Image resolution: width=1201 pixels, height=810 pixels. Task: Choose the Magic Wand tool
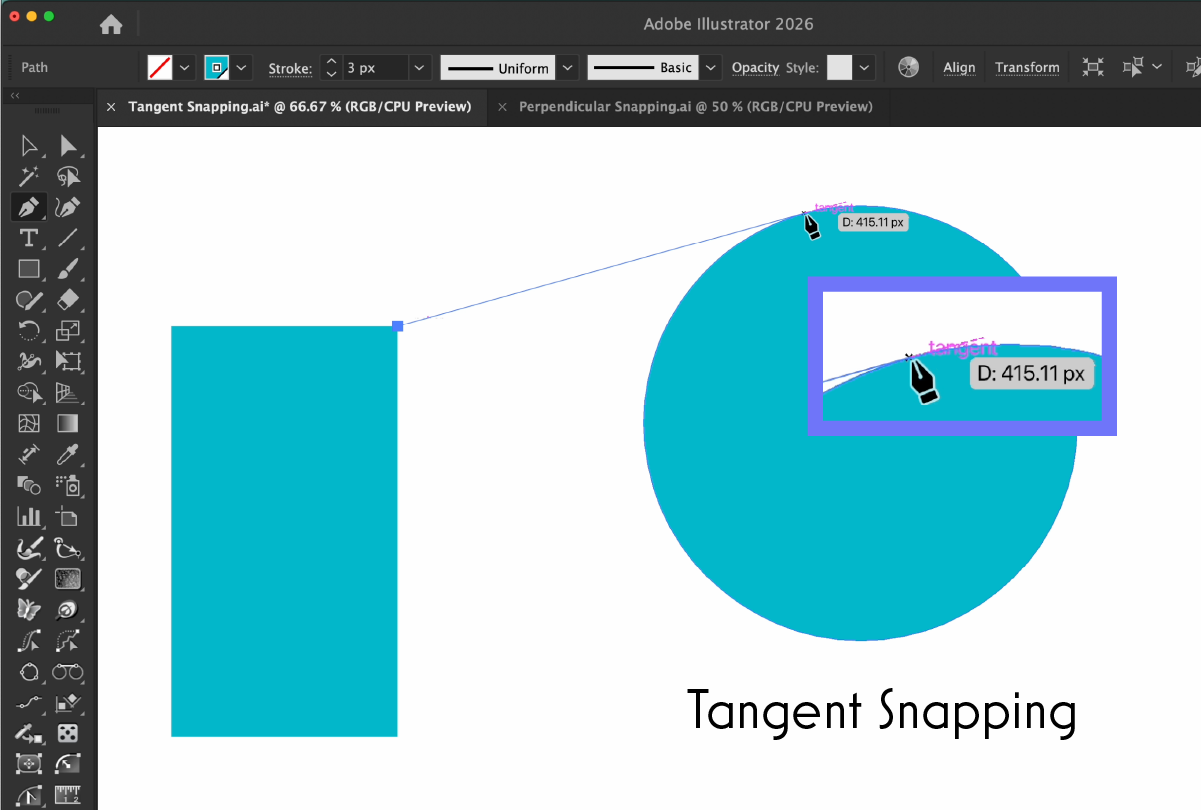29,177
